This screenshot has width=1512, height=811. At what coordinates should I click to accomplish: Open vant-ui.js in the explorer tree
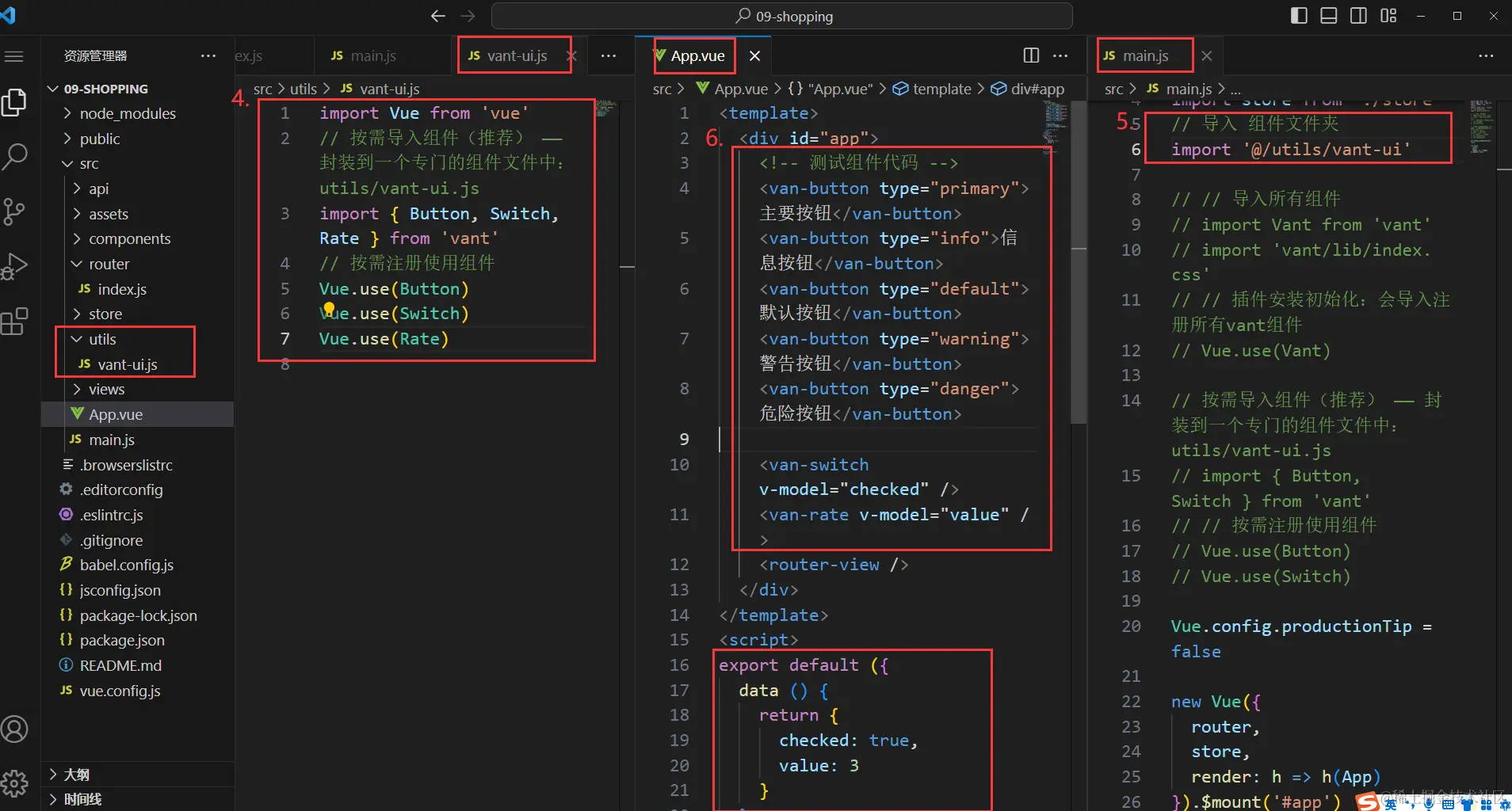[x=138, y=364]
